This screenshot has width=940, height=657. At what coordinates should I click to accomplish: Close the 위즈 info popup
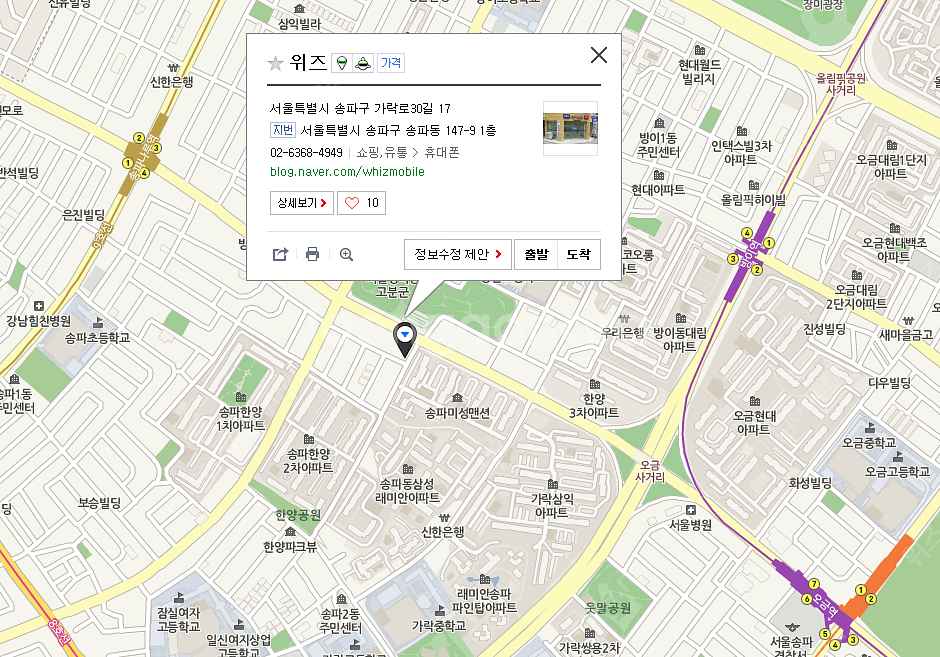click(598, 55)
